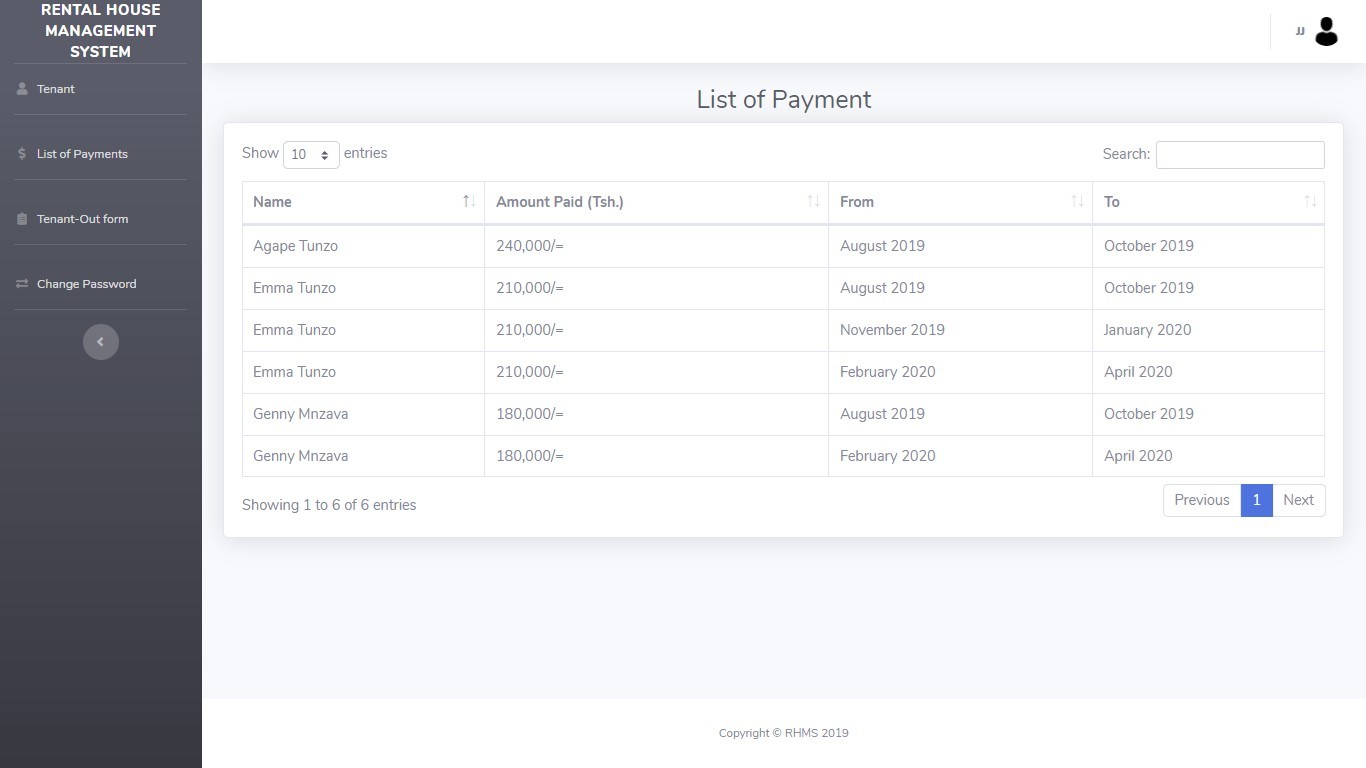This screenshot has width=1366, height=768.
Task: Go to Change Password page
Action: [86, 284]
